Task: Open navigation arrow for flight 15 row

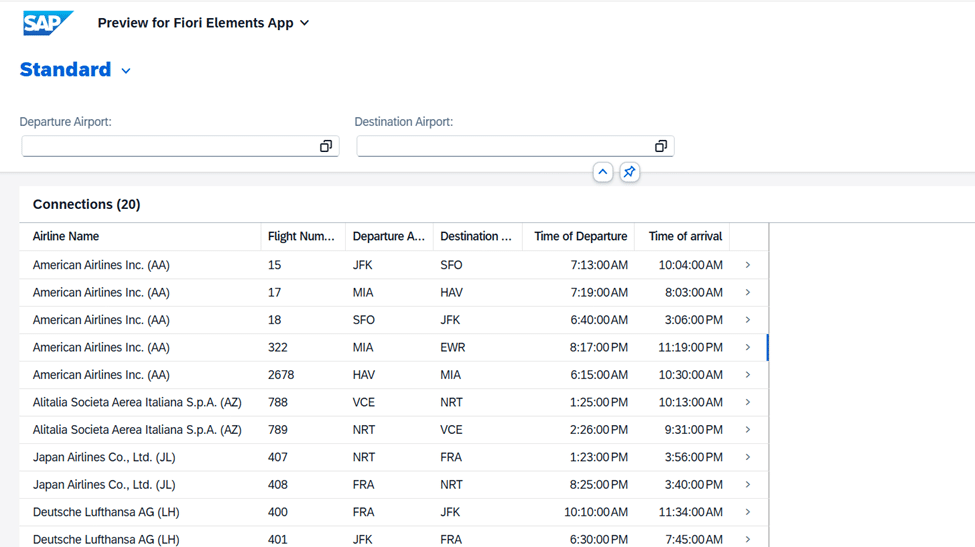Action: coord(748,265)
